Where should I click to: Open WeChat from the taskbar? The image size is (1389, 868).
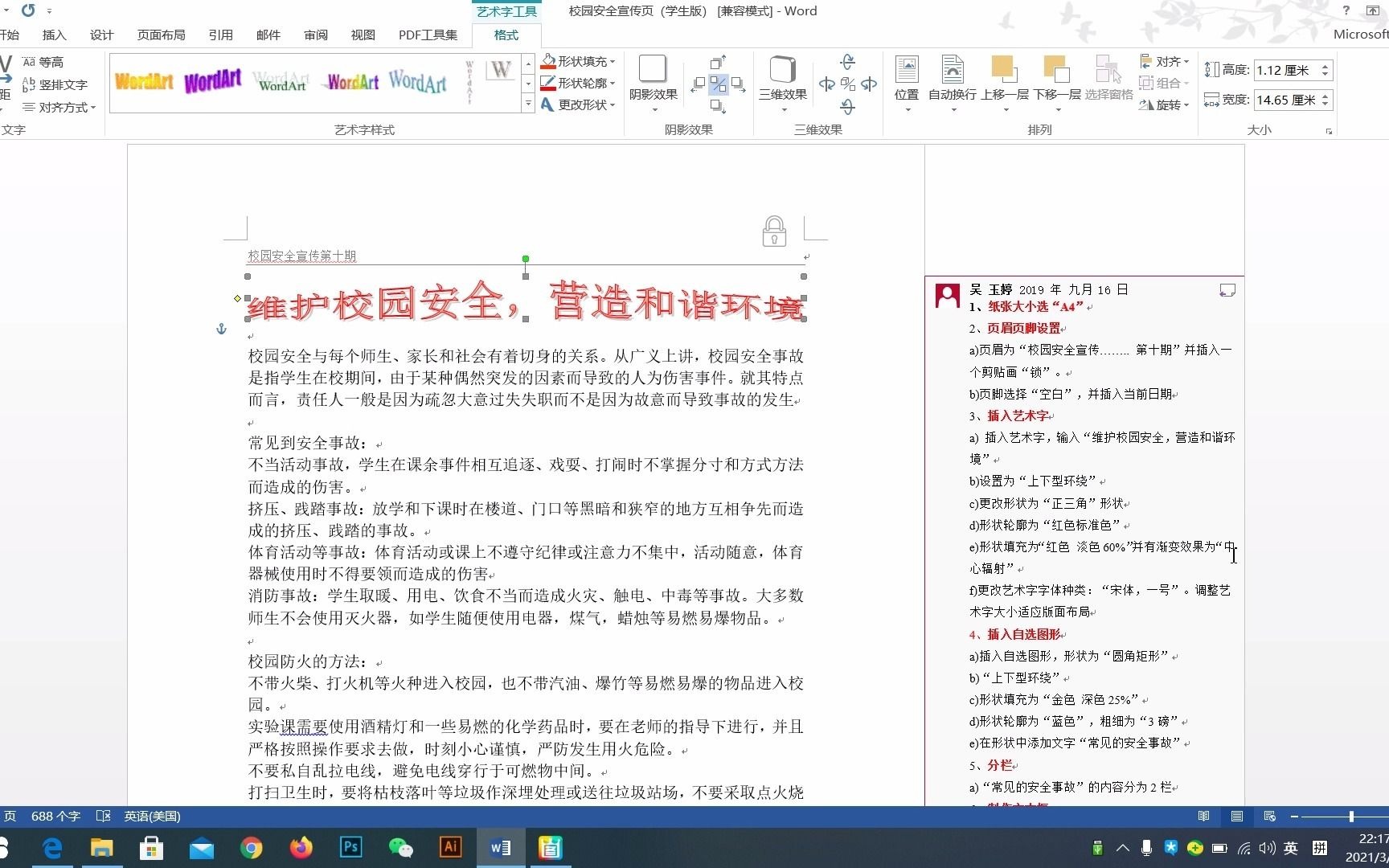[x=400, y=847]
